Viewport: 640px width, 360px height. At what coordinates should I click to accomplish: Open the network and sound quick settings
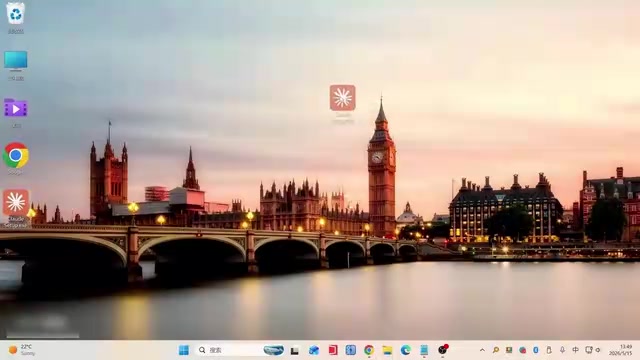[x=593, y=350]
